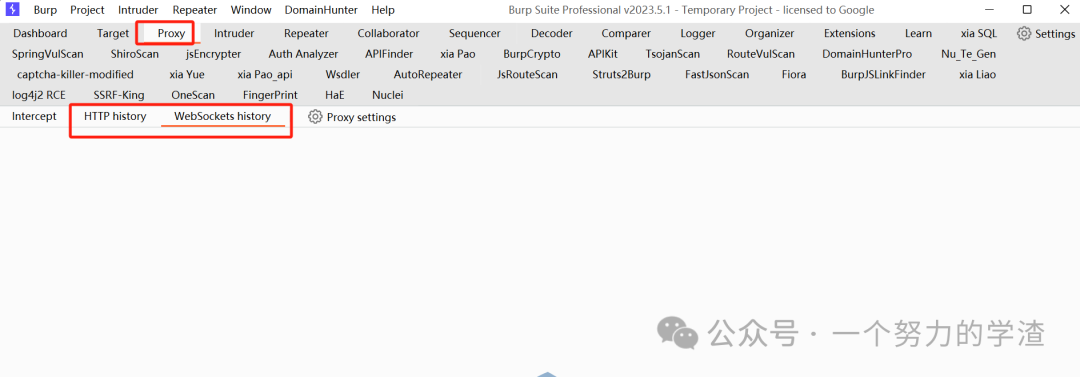Open the Decoder tab
Screen dimensions: 1080x377
pos(552,33)
